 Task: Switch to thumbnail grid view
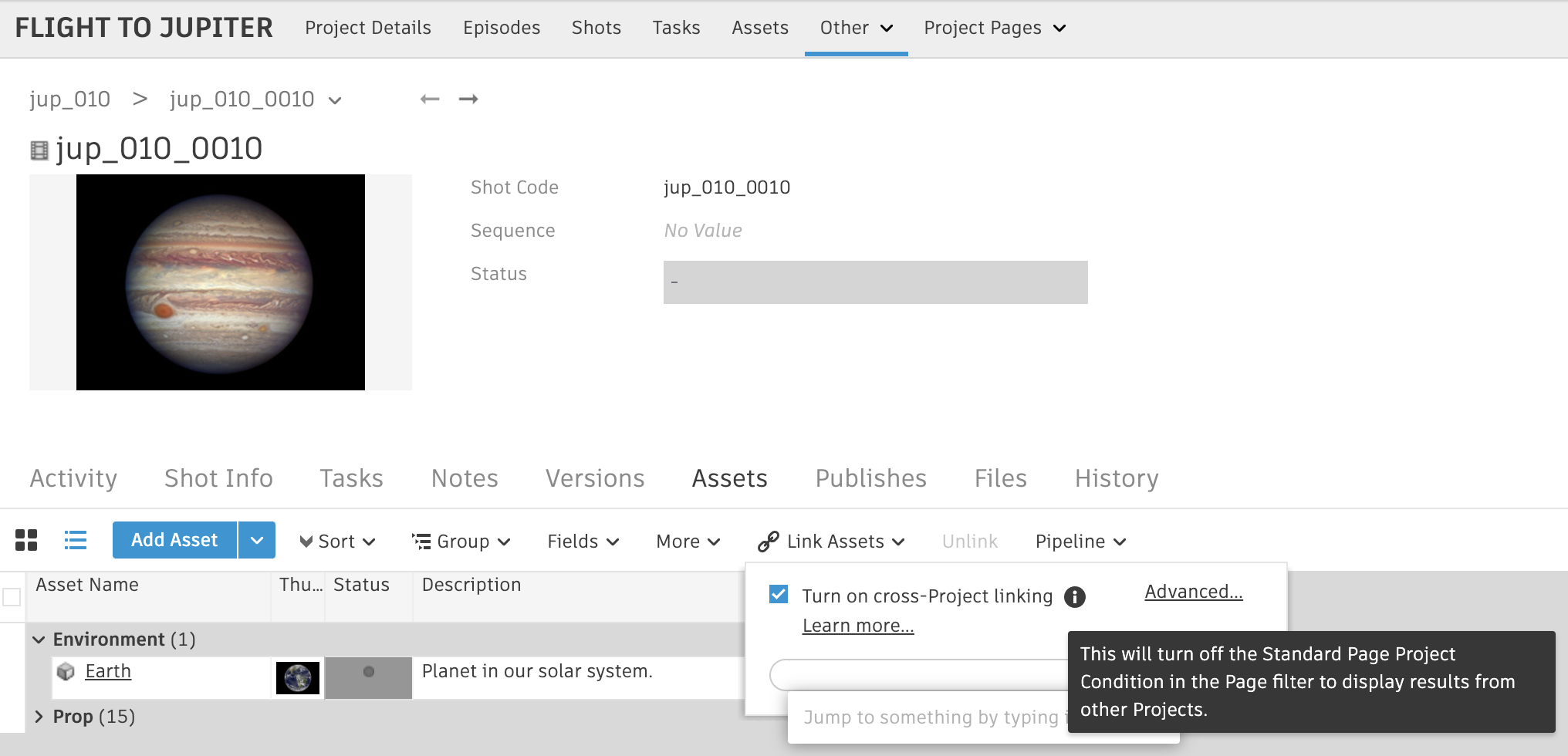pyautogui.click(x=26, y=540)
